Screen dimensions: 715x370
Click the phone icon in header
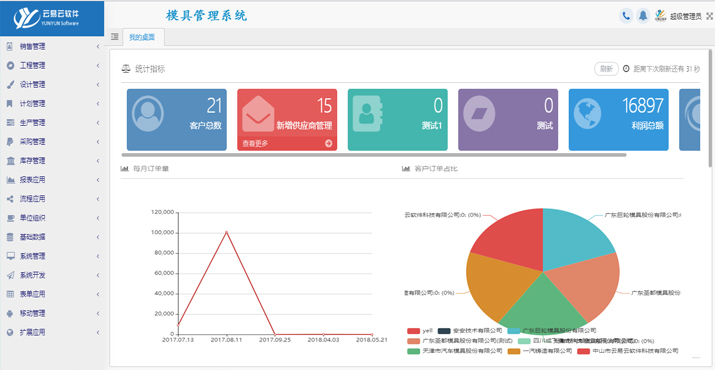(x=626, y=16)
